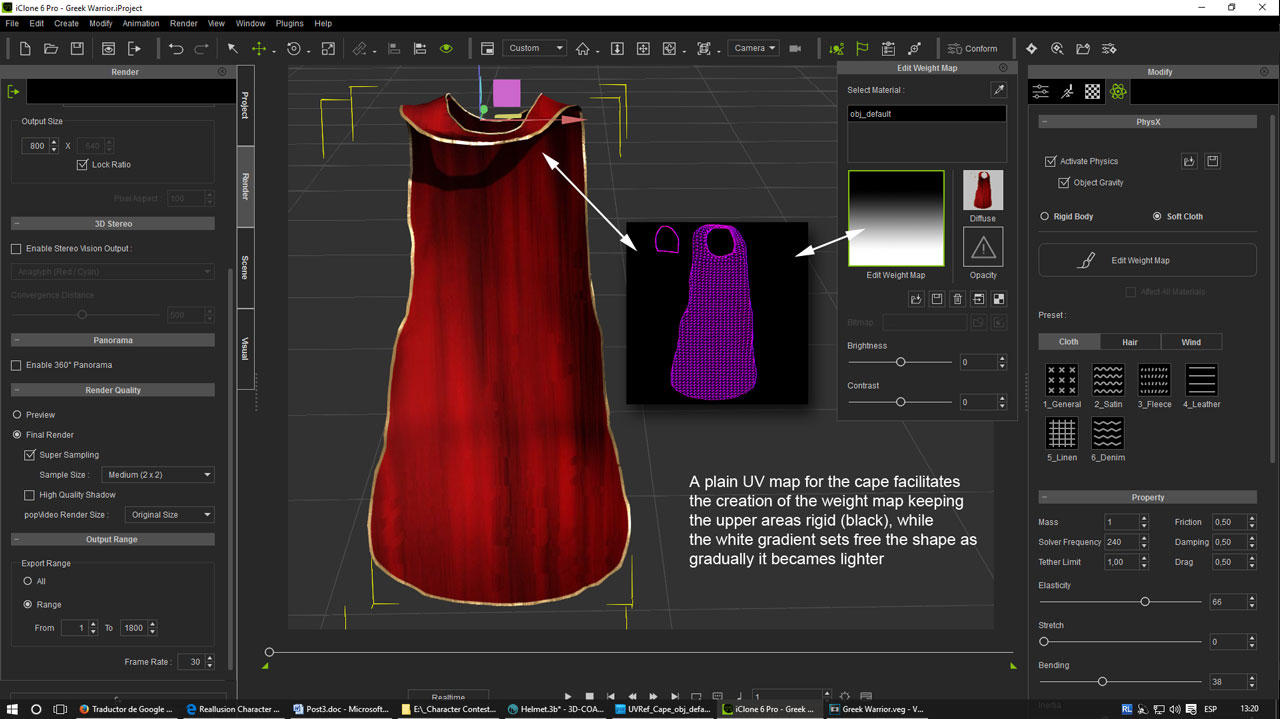The image size is (1280, 719).
Task: Enable 360° Panorama checkbox
Action: point(16,365)
